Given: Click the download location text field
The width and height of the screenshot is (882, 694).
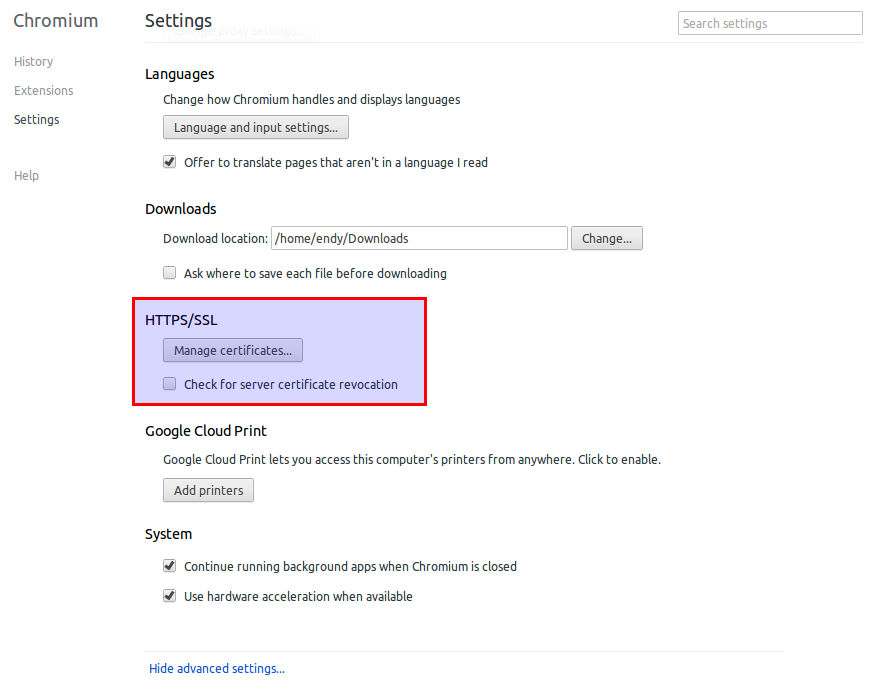Looking at the screenshot, I should 418,238.
